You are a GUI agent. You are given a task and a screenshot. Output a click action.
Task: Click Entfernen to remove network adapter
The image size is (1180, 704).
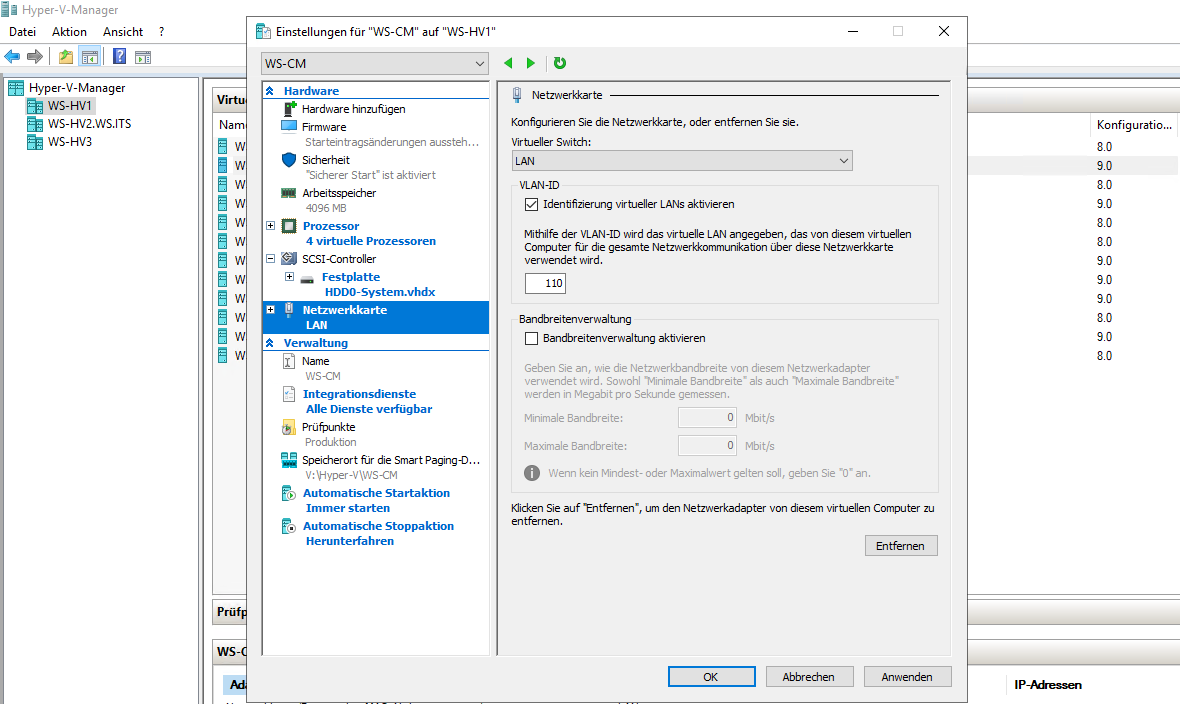(901, 546)
